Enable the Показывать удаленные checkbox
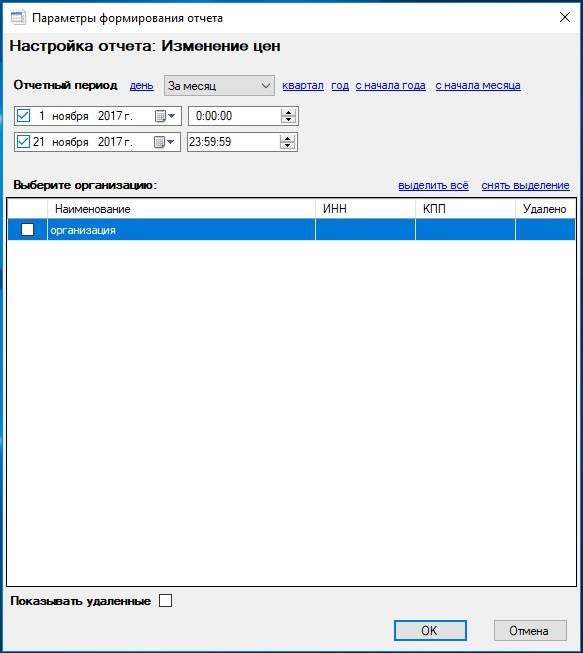The width and height of the screenshot is (583, 653). point(165,601)
